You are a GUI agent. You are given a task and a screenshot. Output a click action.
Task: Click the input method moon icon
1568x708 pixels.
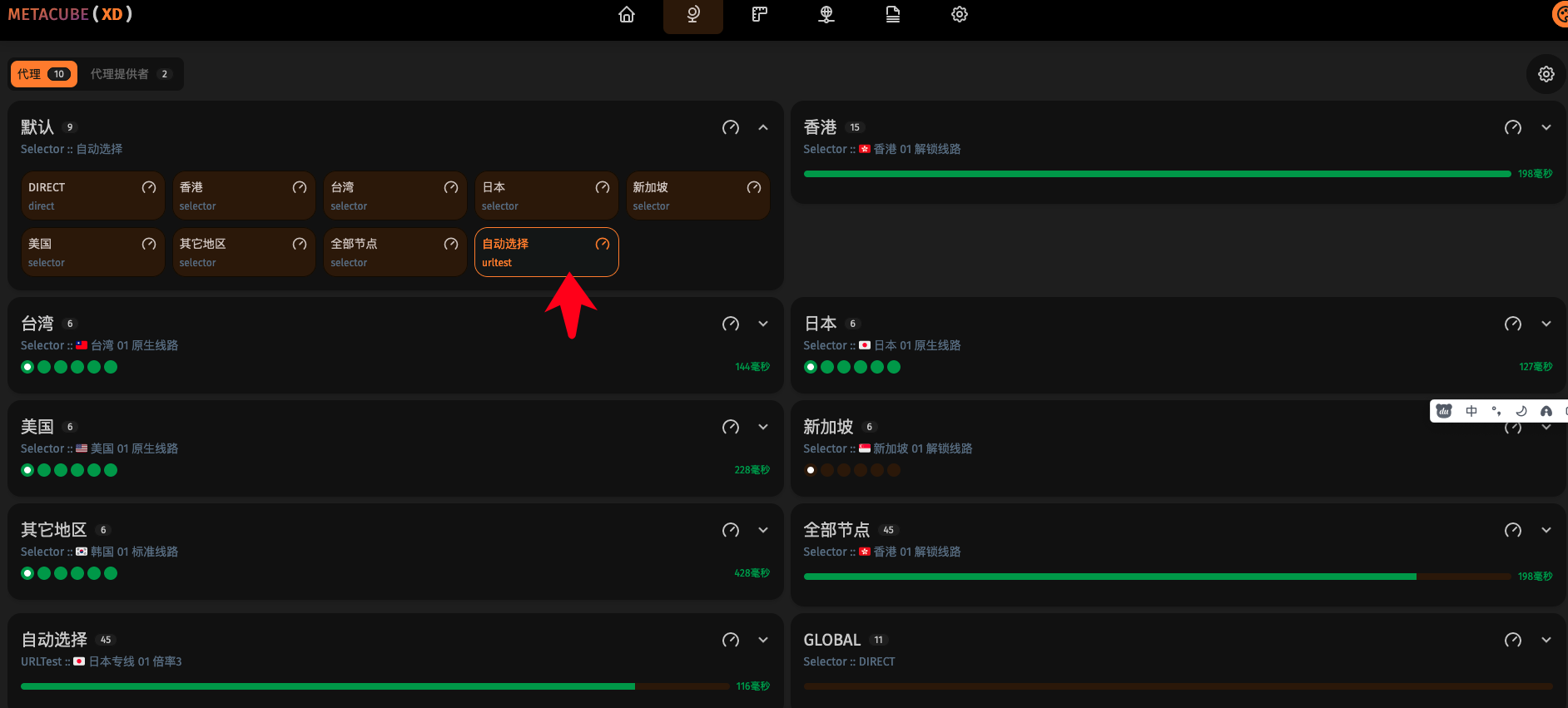click(x=1521, y=411)
